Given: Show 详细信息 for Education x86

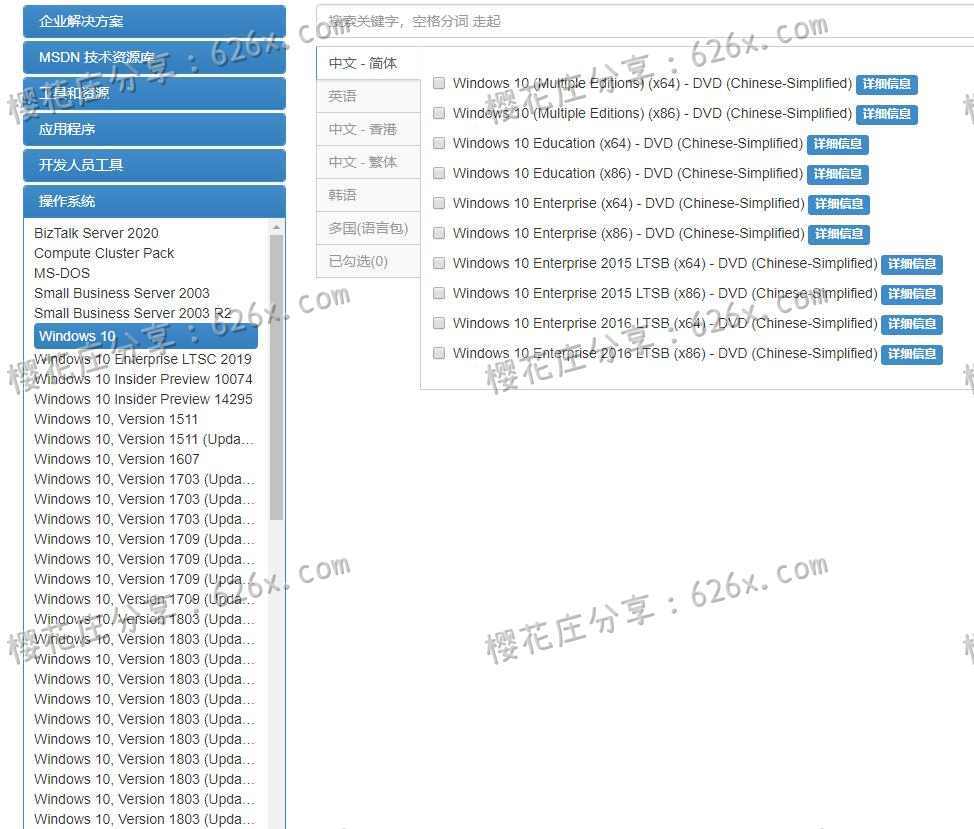Looking at the screenshot, I should 837,174.
